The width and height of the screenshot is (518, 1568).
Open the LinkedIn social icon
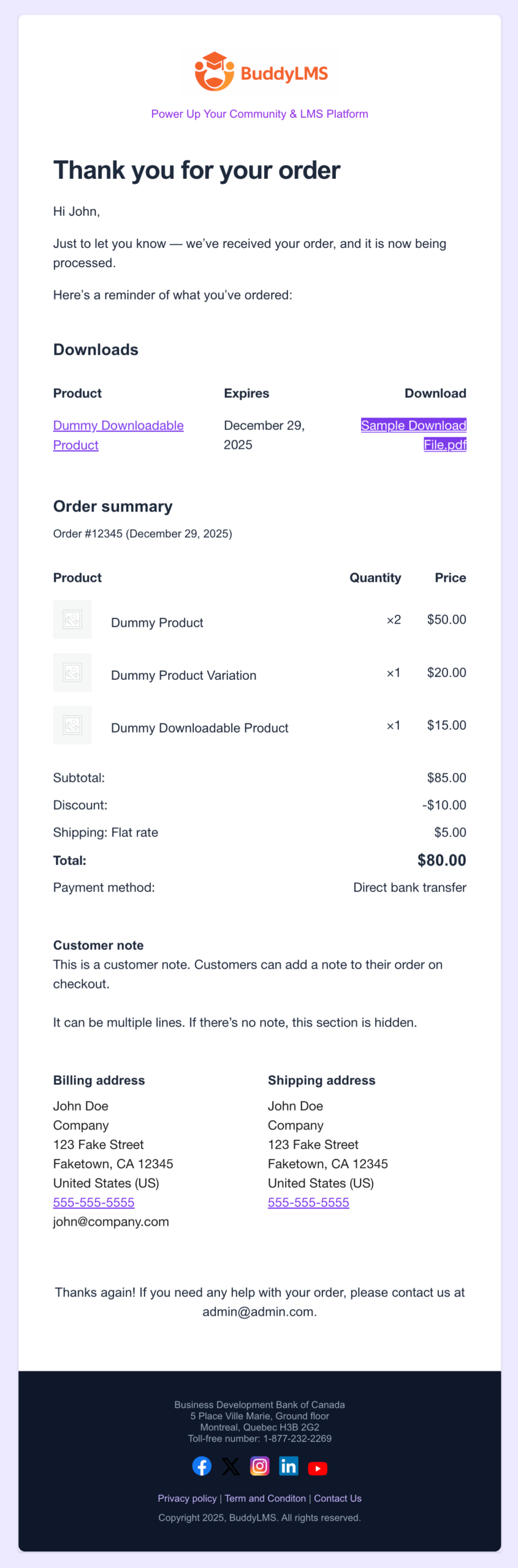coord(289,1466)
